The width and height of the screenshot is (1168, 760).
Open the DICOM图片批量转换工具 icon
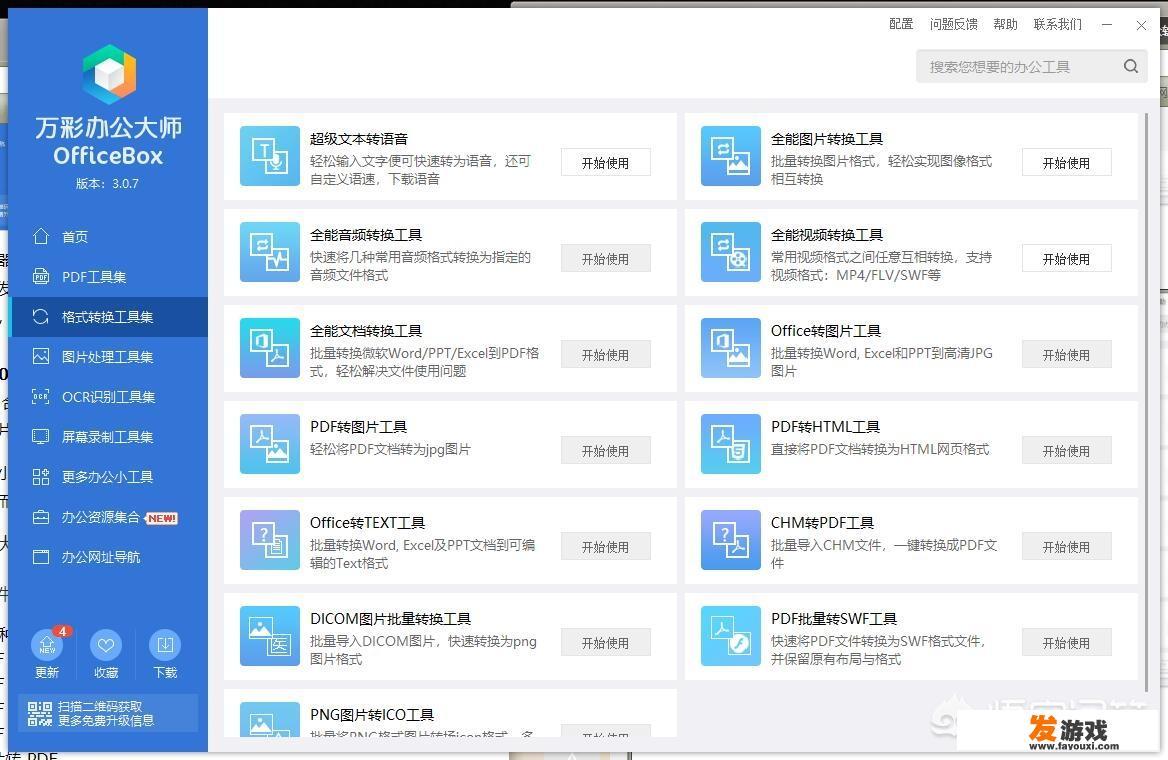point(270,636)
